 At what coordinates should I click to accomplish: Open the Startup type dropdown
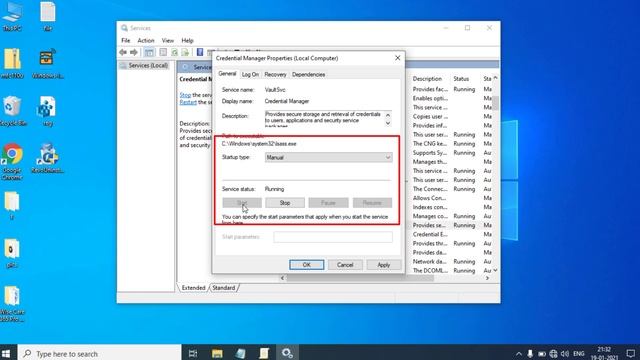tap(329, 158)
